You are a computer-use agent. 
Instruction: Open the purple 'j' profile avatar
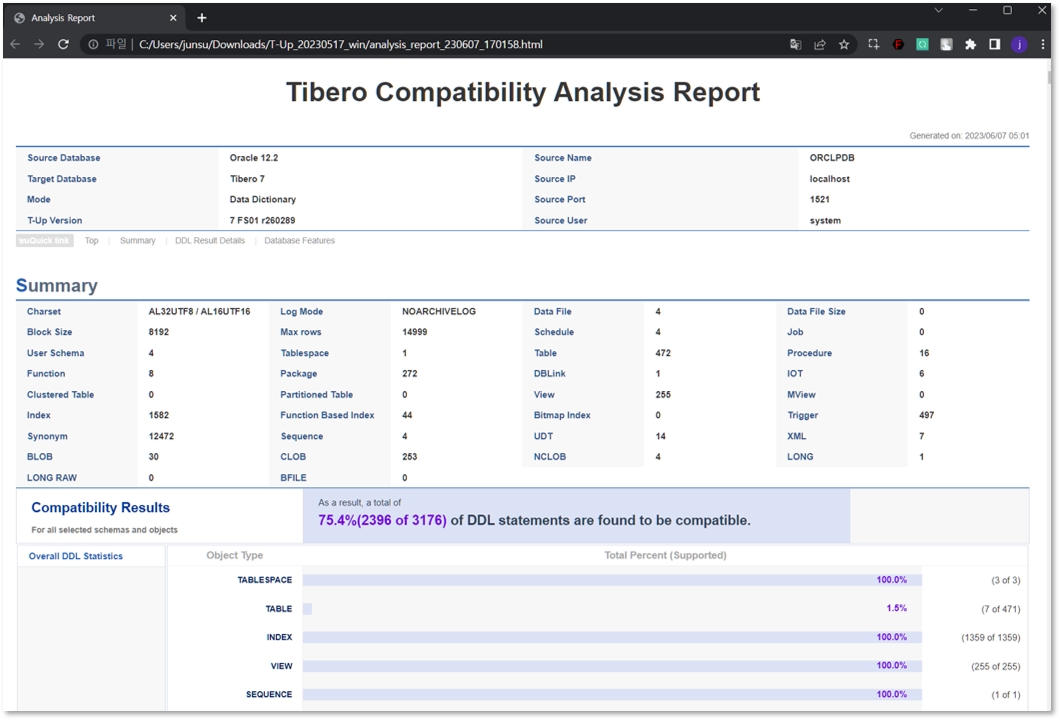(x=1019, y=44)
